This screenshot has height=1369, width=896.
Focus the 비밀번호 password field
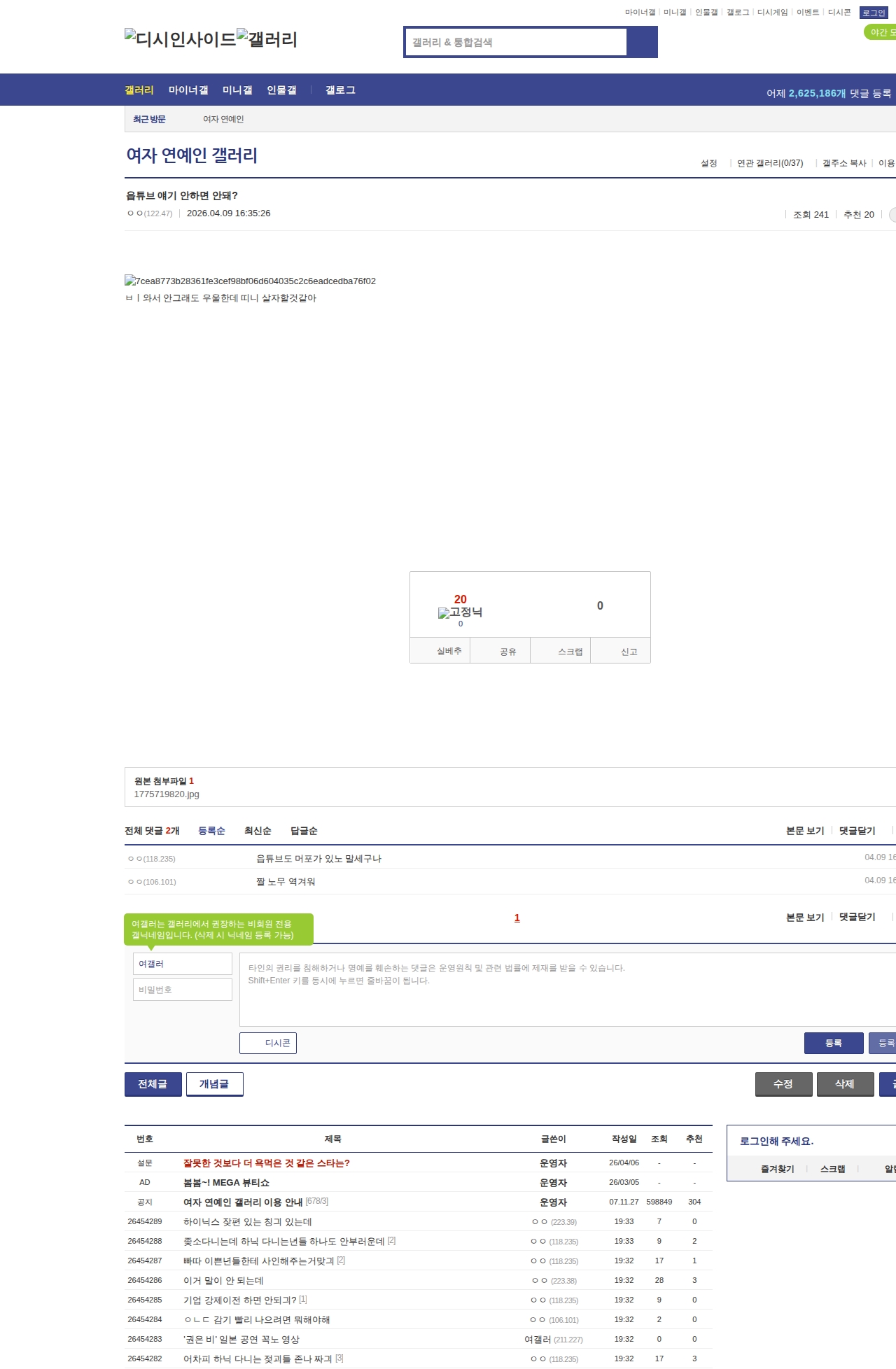183,990
